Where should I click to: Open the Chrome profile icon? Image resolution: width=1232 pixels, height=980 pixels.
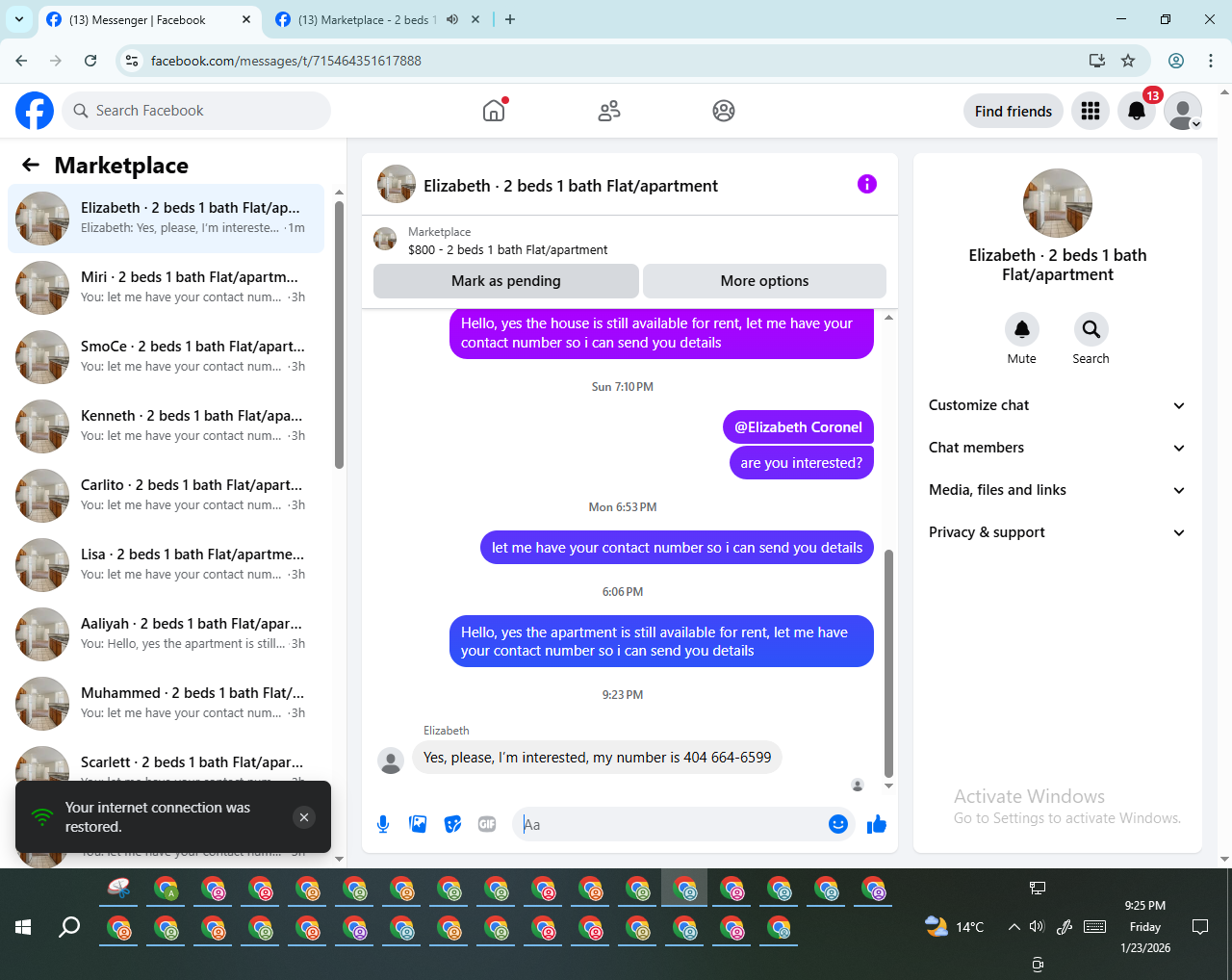tap(1176, 61)
